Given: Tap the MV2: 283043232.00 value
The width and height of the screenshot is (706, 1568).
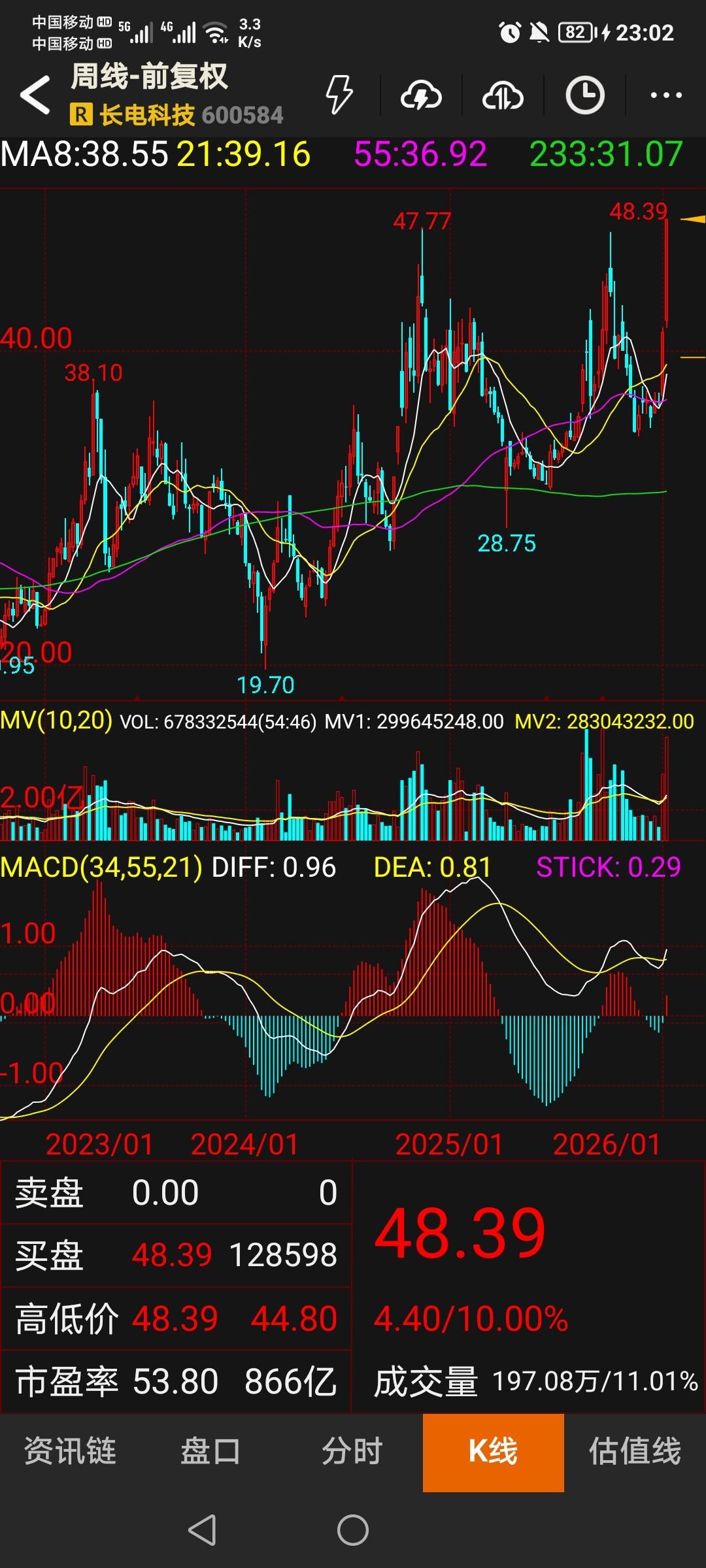Looking at the screenshot, I should coord(605,721).
